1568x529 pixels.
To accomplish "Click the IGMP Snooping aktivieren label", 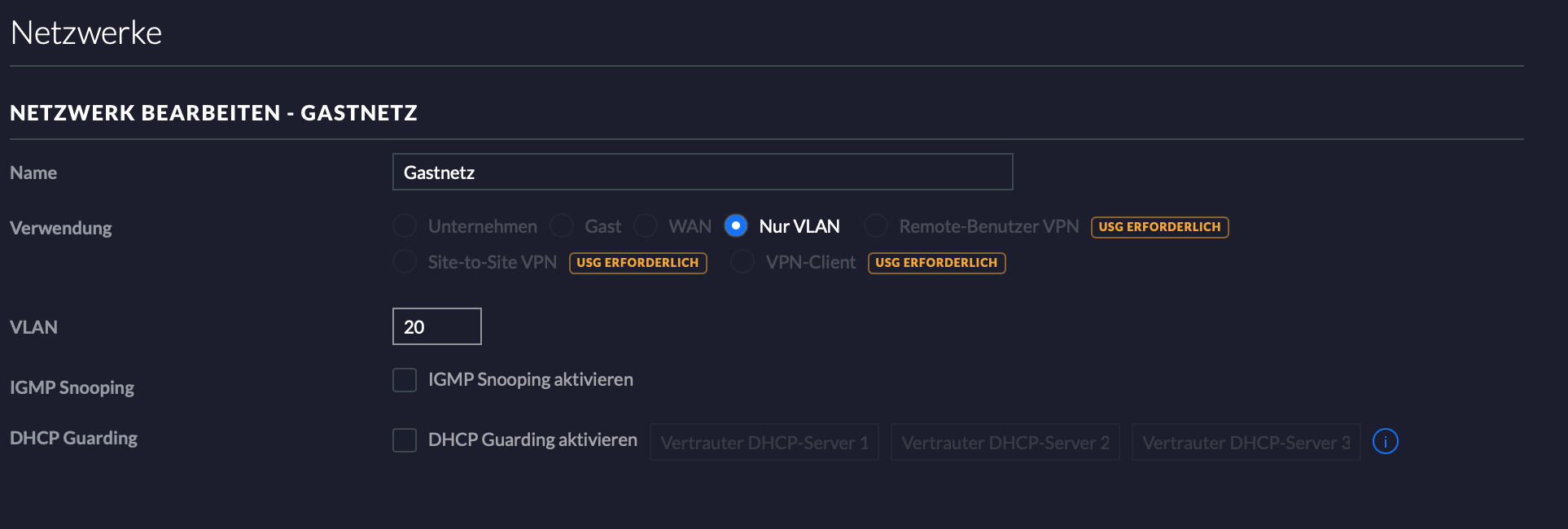I will point(531,380).
